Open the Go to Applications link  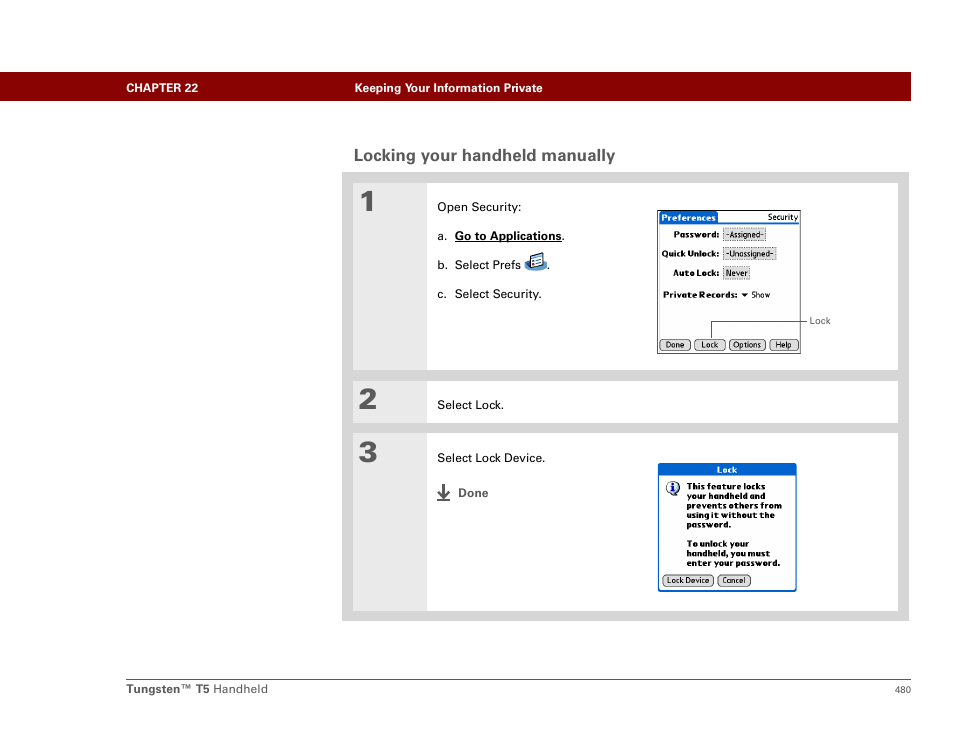(508, 236)
